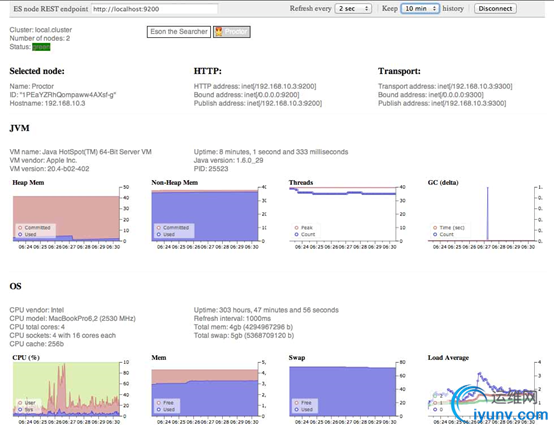This screenshot has width=554, height=431.
Task: Open the Refresh every interval dropdown
Action: pos(353,8)
